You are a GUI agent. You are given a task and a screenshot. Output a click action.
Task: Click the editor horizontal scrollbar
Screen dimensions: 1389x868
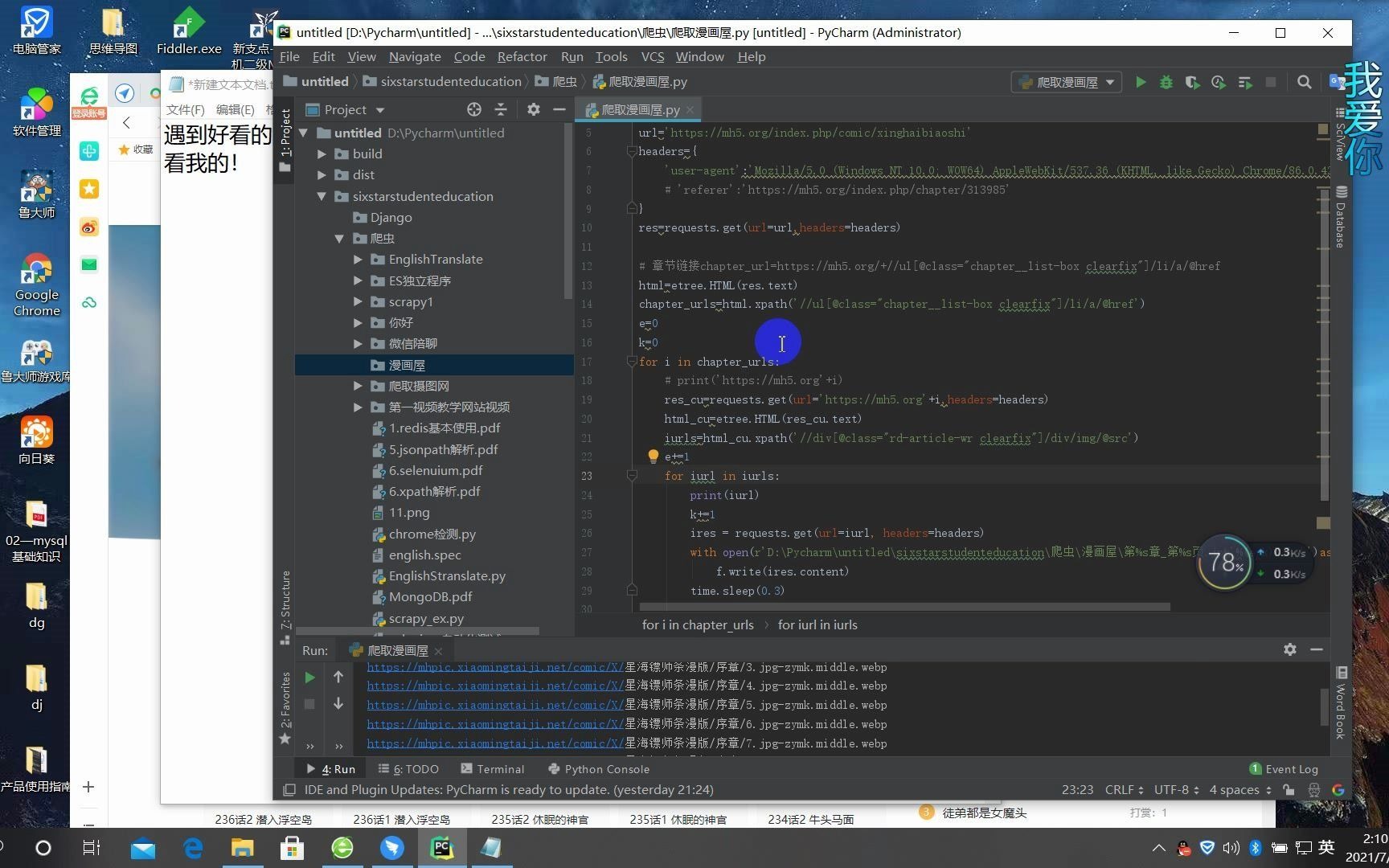coord(904,607)
